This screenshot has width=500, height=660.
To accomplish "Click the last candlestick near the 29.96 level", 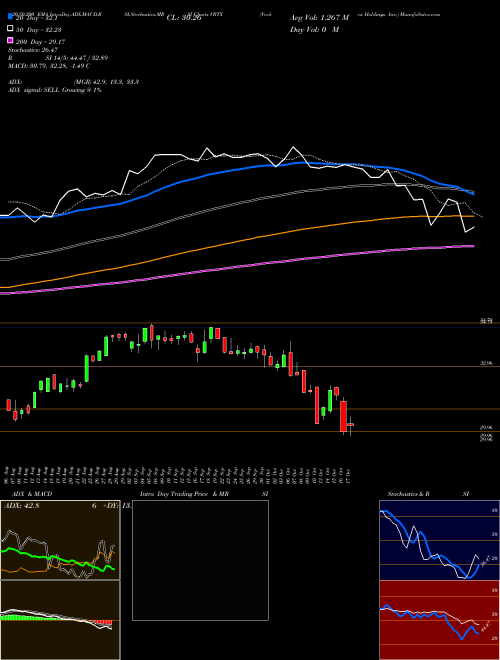I will point(350,424).
